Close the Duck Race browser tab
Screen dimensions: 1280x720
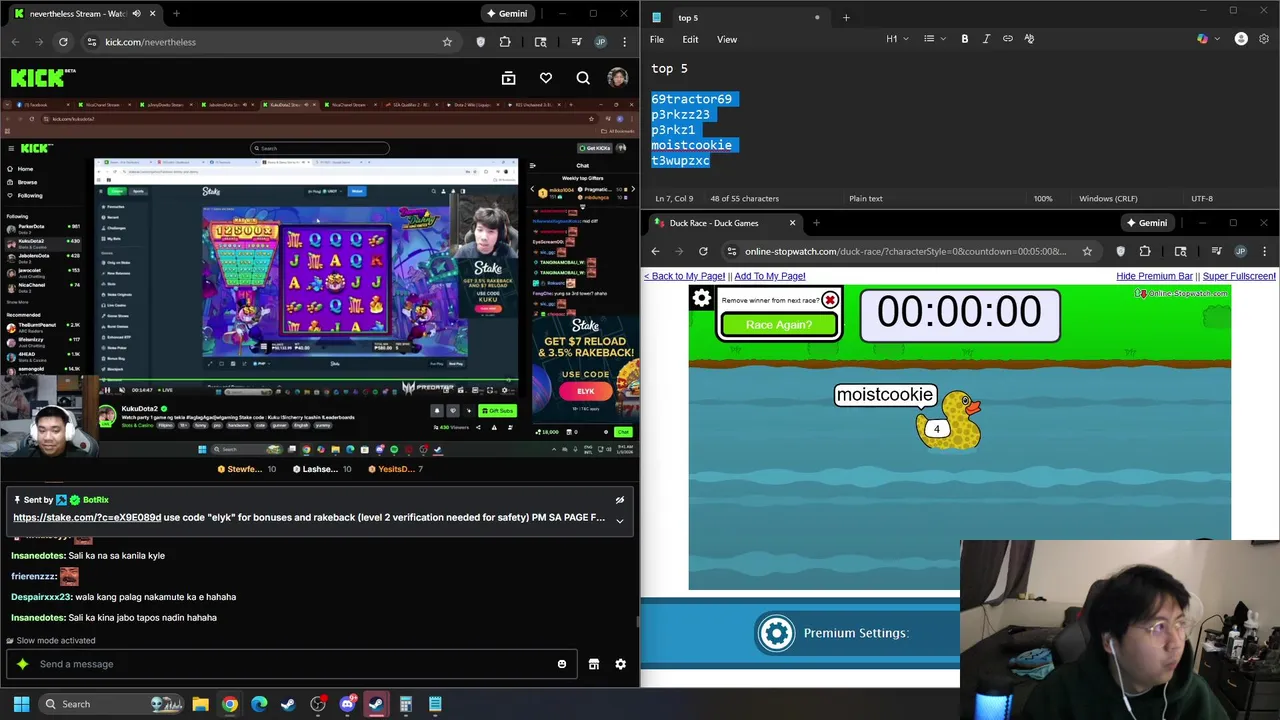792,223
